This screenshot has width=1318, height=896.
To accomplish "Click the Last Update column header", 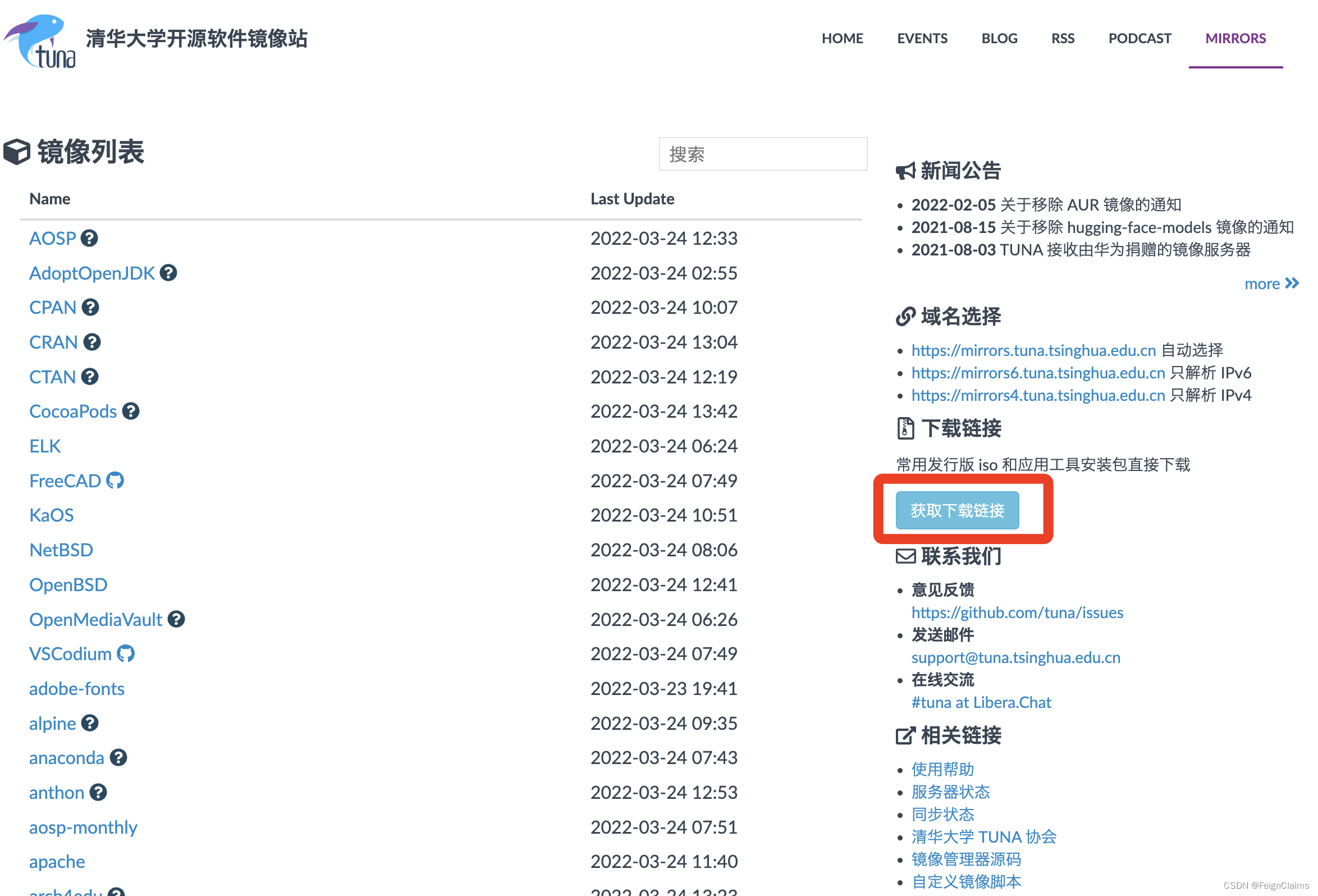I will coord(632,199).
